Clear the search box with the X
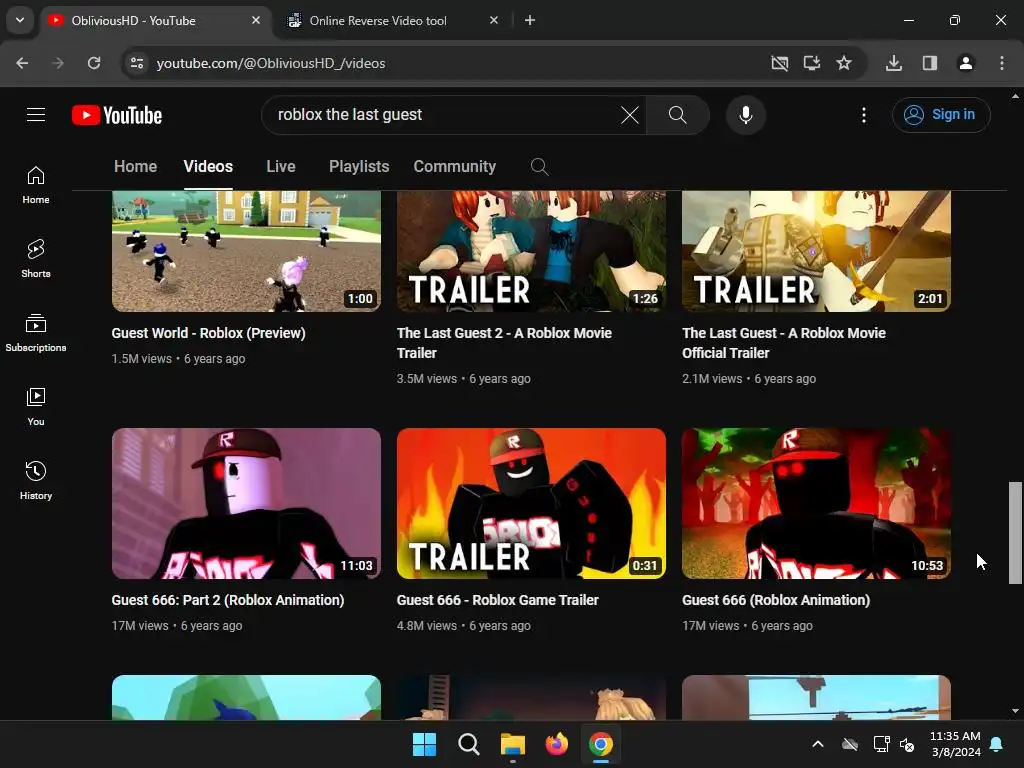 pos(630,115)
